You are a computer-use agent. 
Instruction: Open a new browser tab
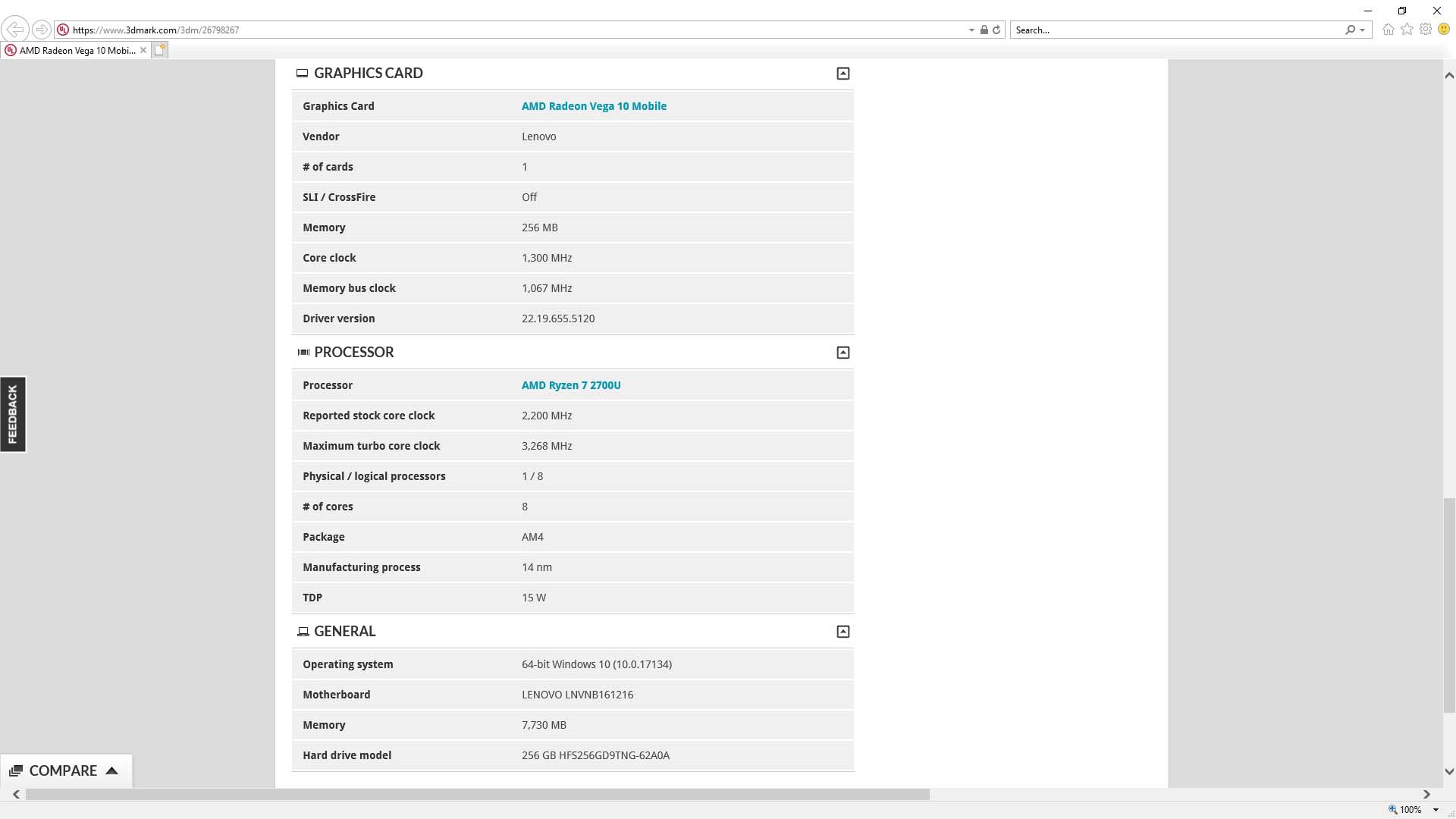pyautogui.click(x=160, y=50)
